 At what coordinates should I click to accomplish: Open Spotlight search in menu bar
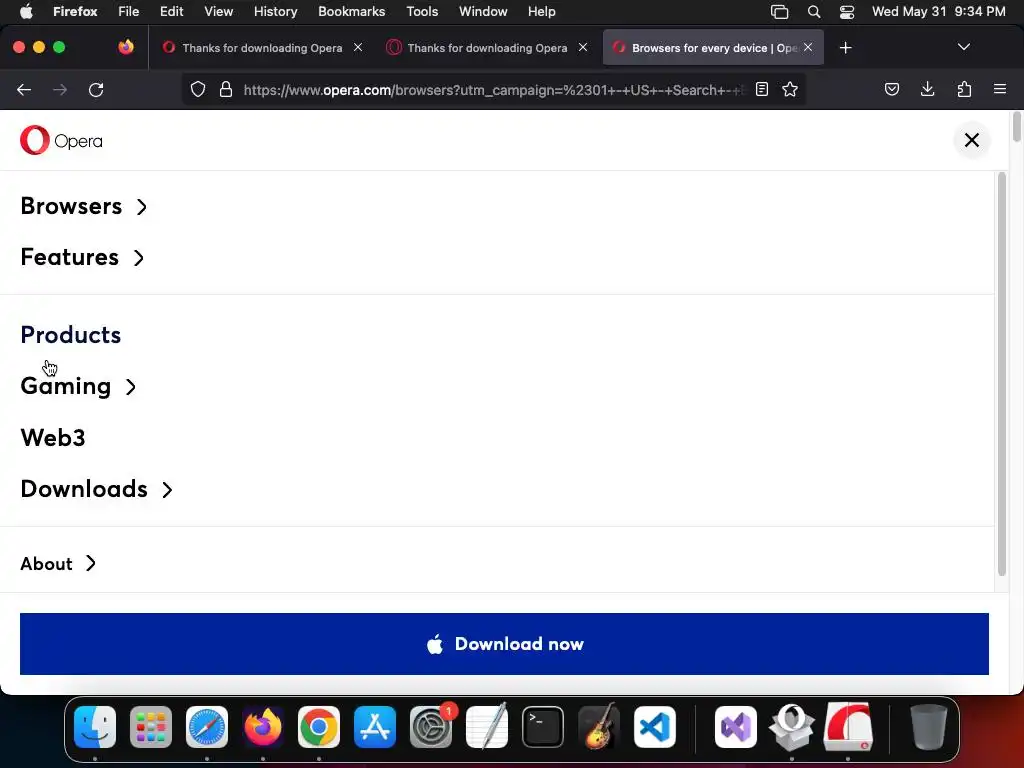click(x=814, y=11)
